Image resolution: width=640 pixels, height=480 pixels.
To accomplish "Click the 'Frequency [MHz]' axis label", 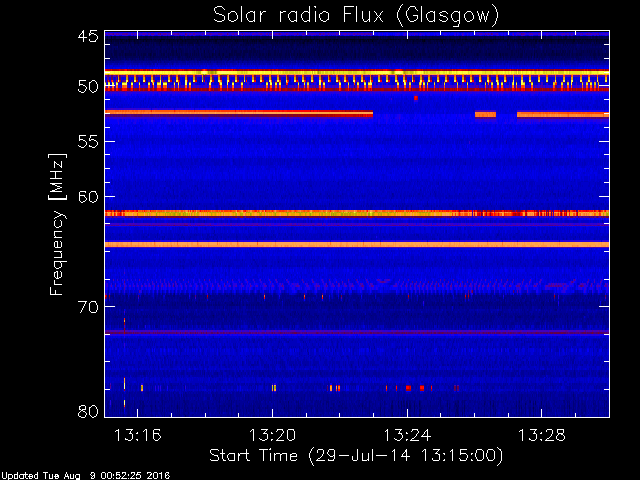I will coord(57,224).
